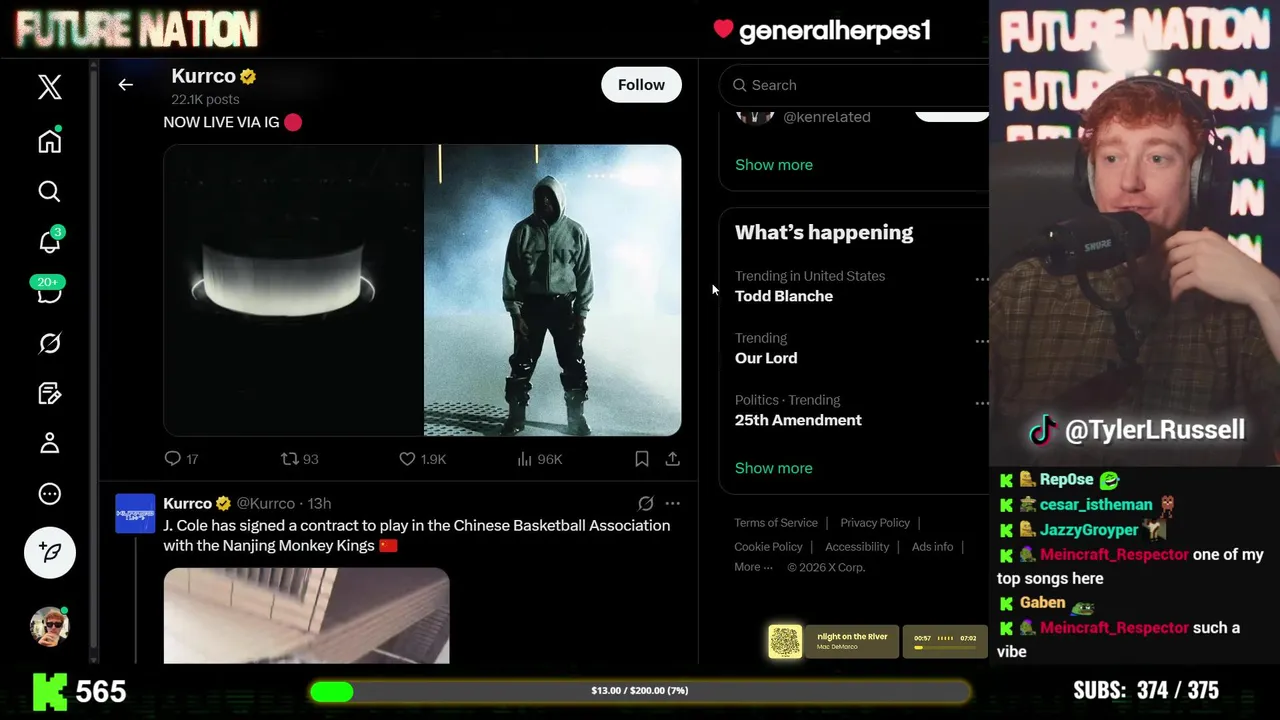Open the Articles compose icon in sidebar
Viewport: 1280px width, 720px height.
tap(49, 393)
